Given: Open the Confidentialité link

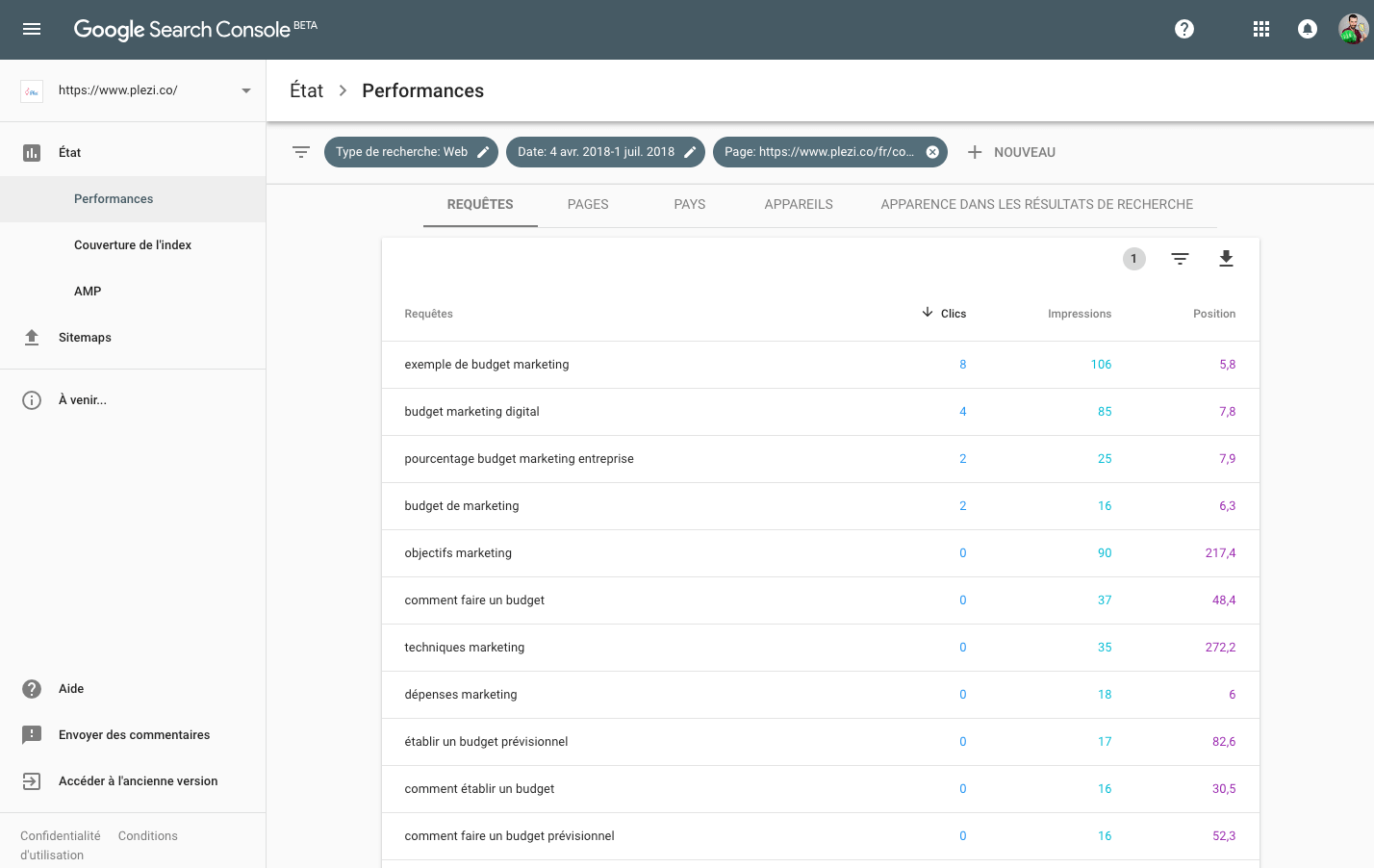Looking at the screenshot, I should 60,836.
